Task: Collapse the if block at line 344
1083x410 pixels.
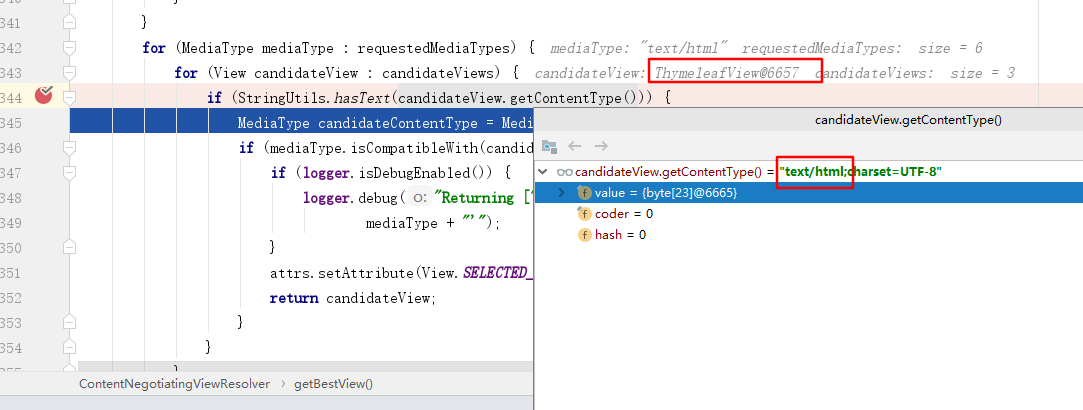Action: [x=69, y=97]
